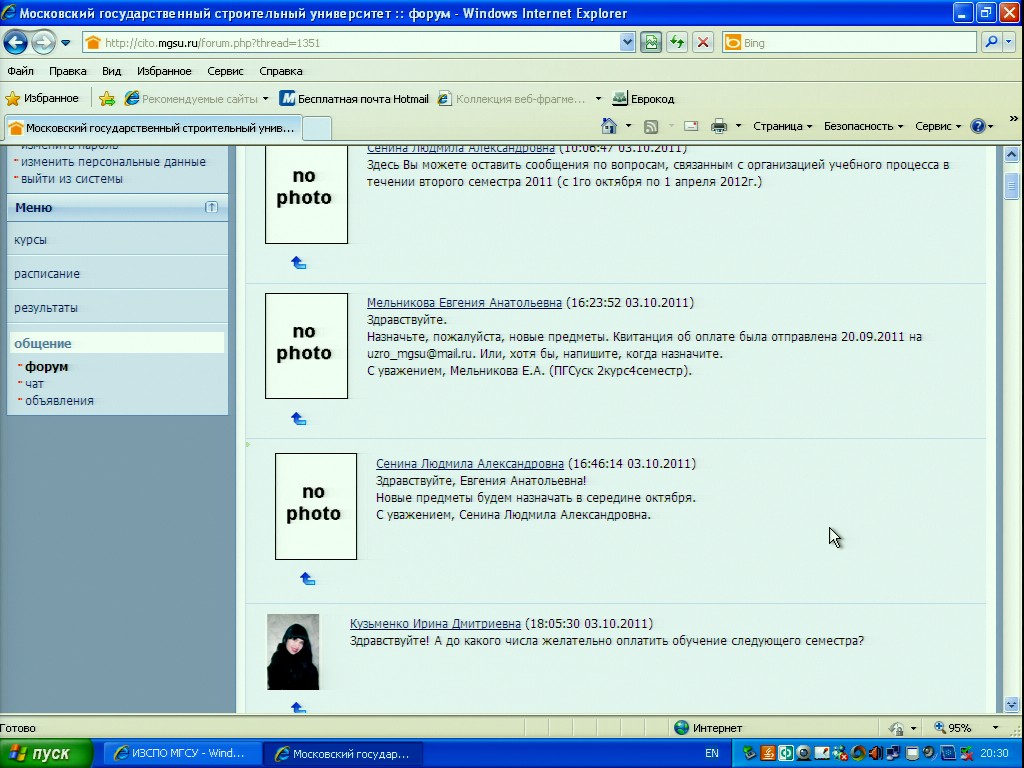Open a new blank tab
Viewport: 1024px width, 768px height.
317,128
